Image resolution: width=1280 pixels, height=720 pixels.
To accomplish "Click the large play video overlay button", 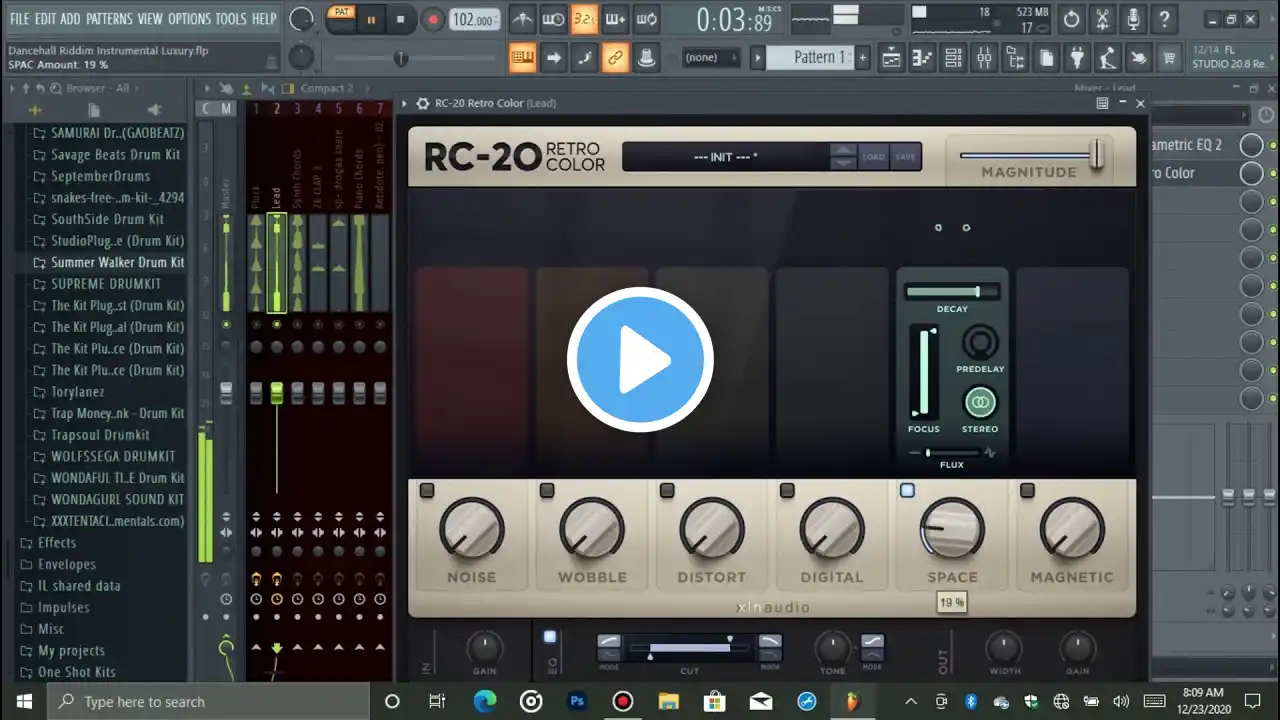I will pos(640,360).
